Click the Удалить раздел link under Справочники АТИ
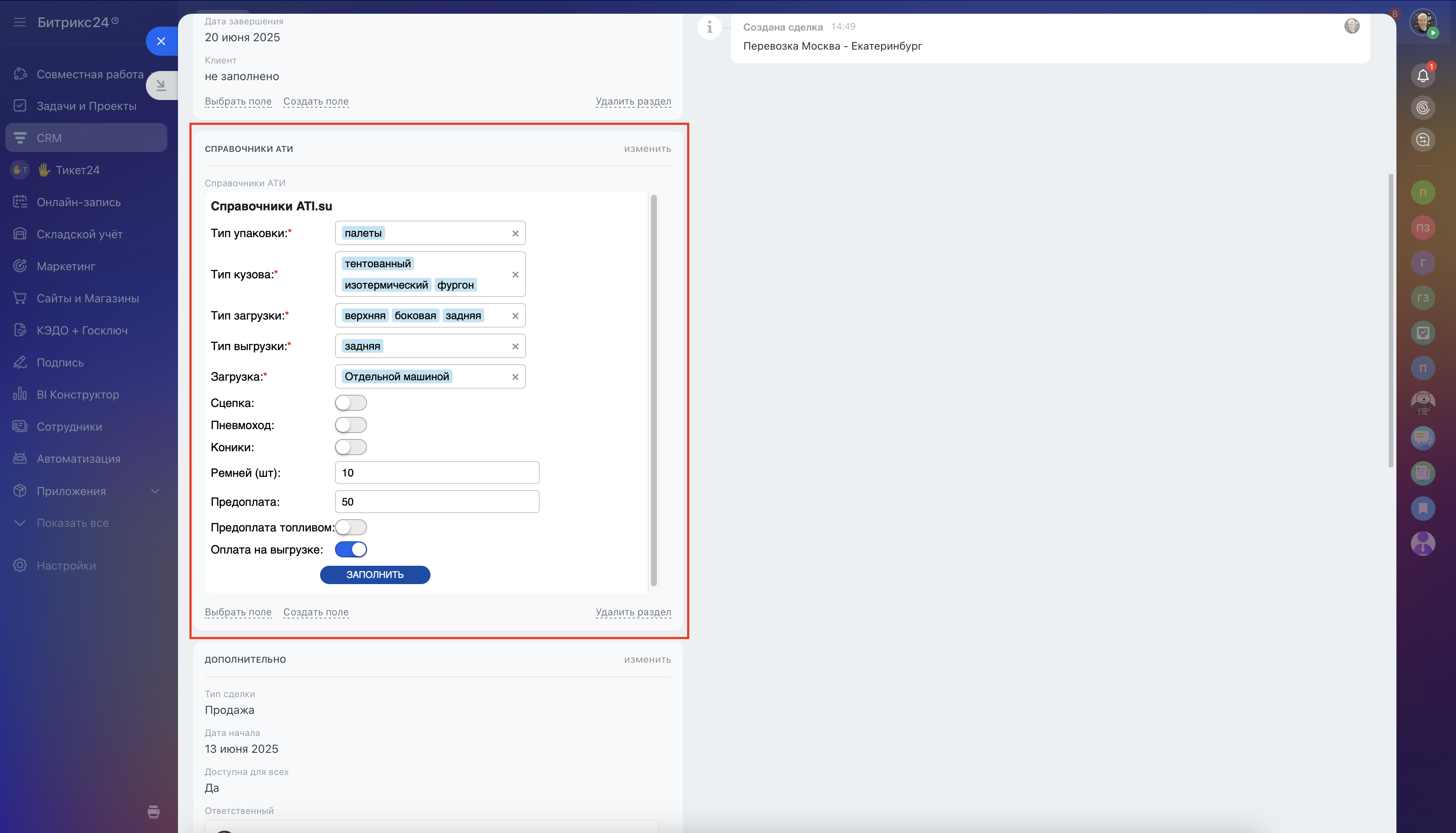Viewport: 1456px width, 833px height. coord(633,612)
